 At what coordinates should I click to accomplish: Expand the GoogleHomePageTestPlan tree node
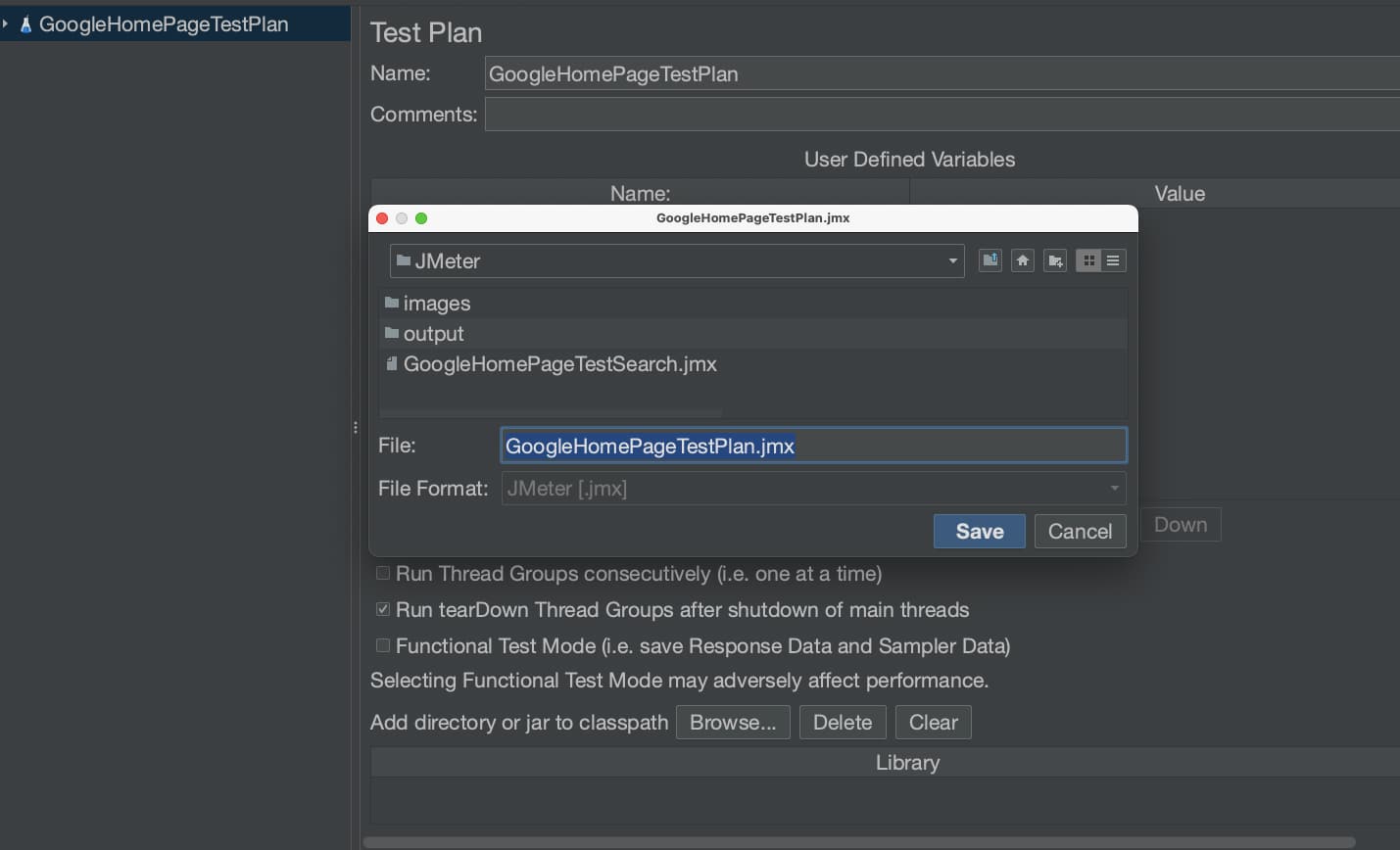click(6, 24)
